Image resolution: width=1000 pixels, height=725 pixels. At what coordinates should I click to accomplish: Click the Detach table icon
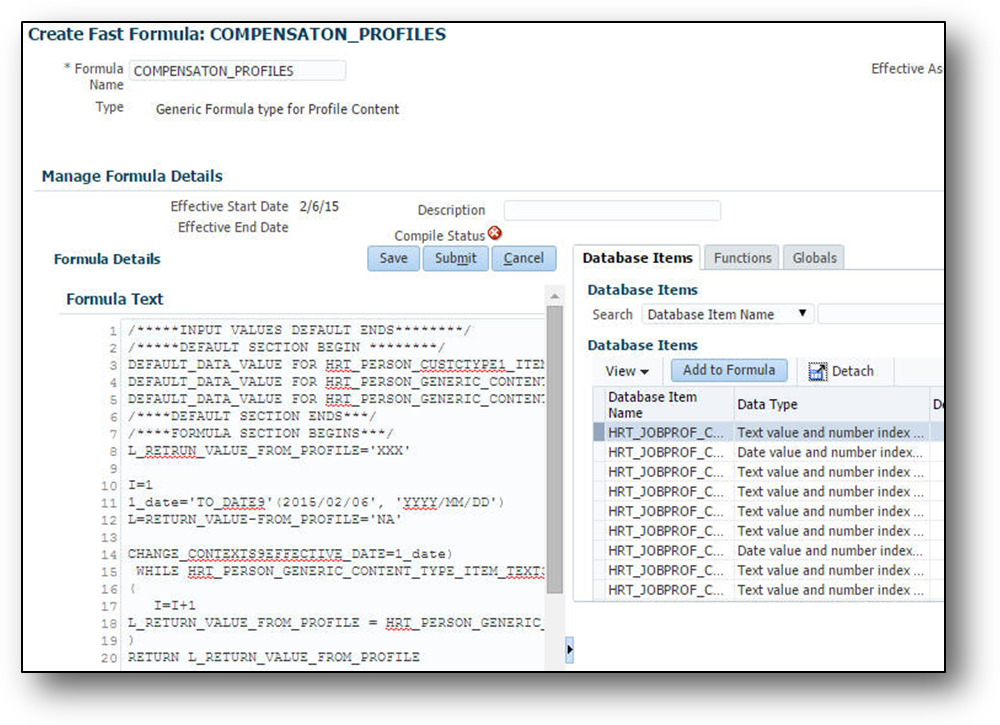tap(817, 371)
